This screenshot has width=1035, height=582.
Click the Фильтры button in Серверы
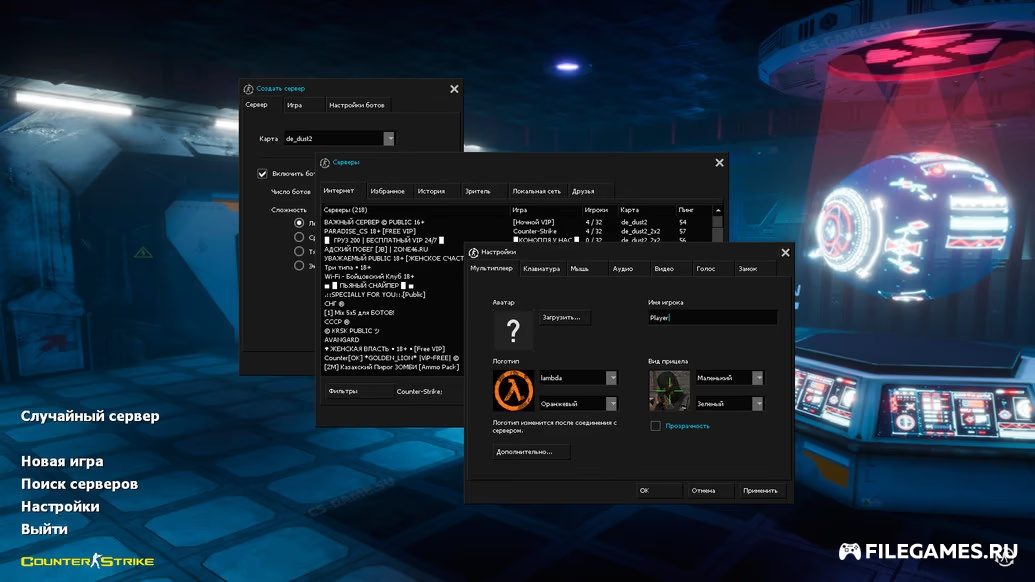[358, 391]
